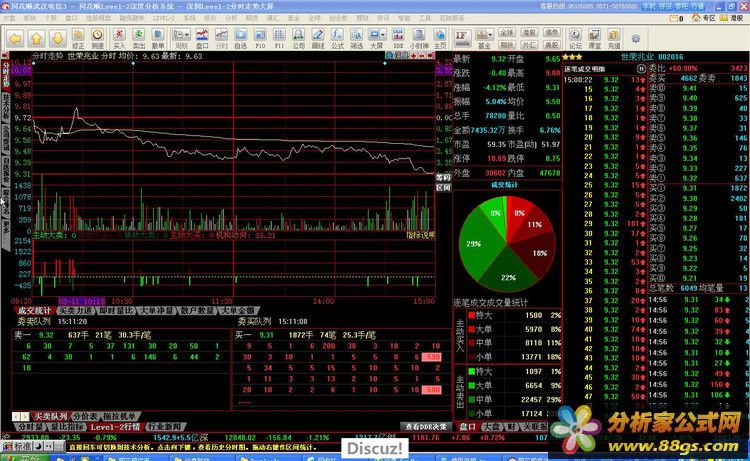The height and width of the screenshot is (461, 750).
Task: Open the mail envelope icon
Action: click(675, 18)
